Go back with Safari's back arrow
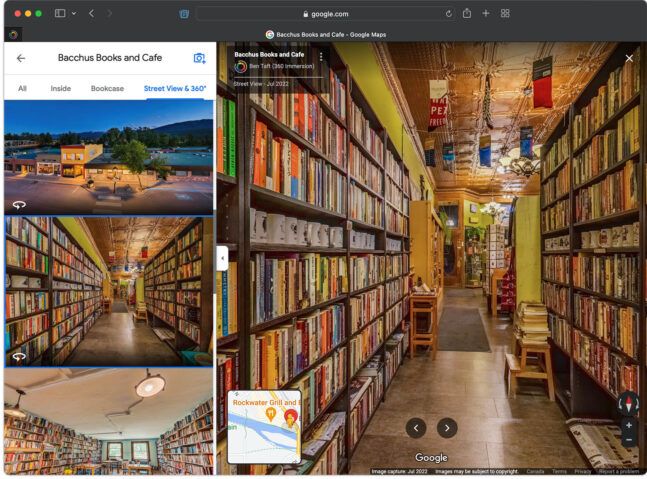The height and width of the screenshot is (479, 647). (x=91, y=14)
